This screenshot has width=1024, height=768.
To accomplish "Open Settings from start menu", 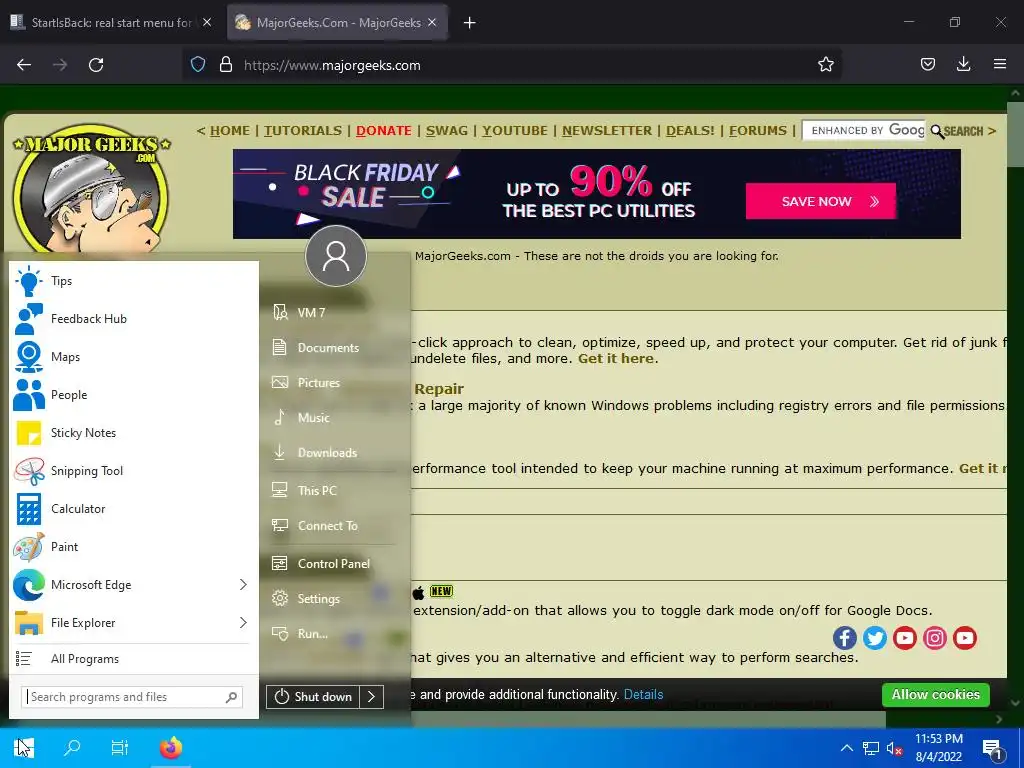I will tap(333, 599).
